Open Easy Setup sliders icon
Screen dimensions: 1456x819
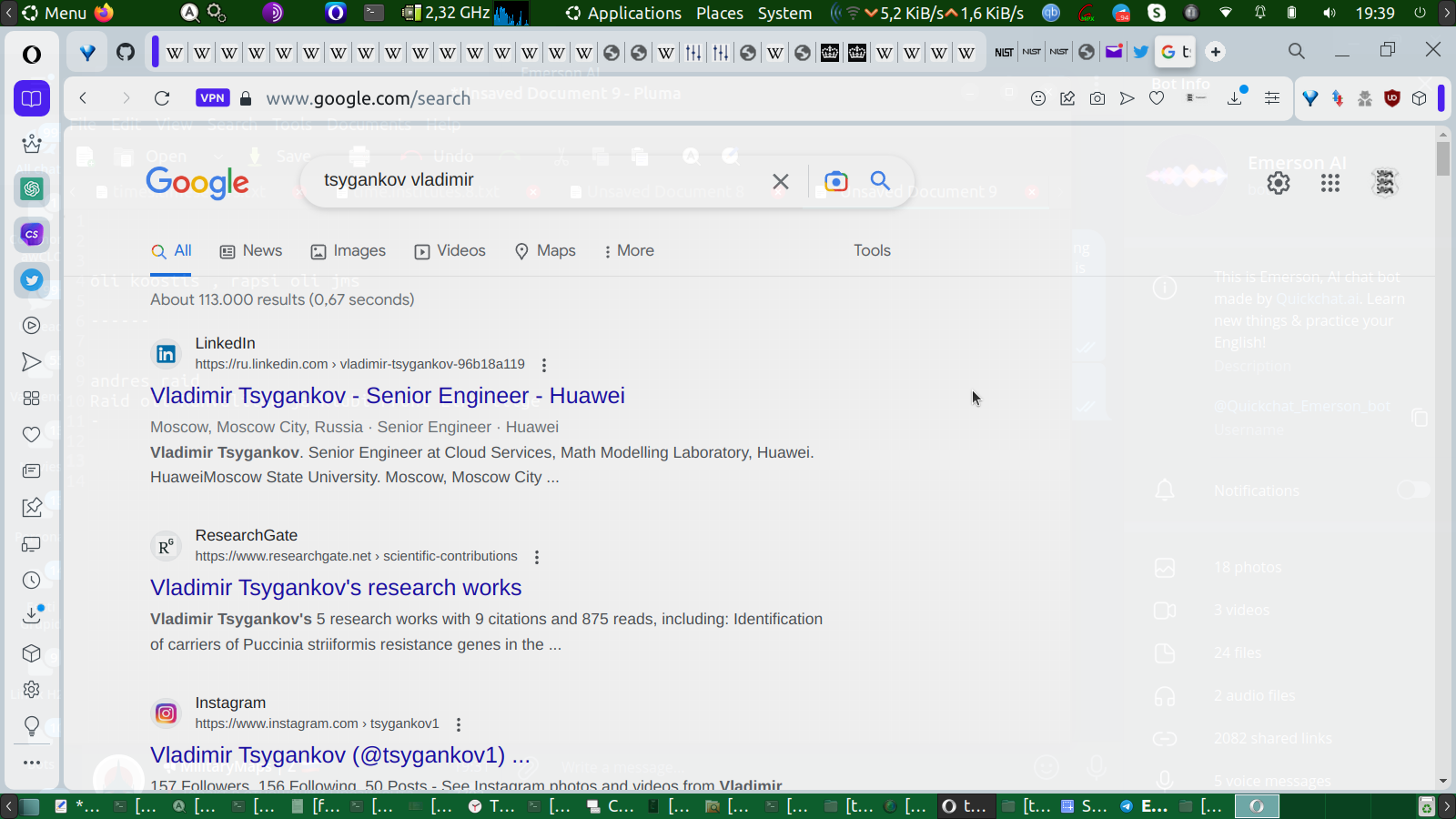click(x=1272, y=98)
